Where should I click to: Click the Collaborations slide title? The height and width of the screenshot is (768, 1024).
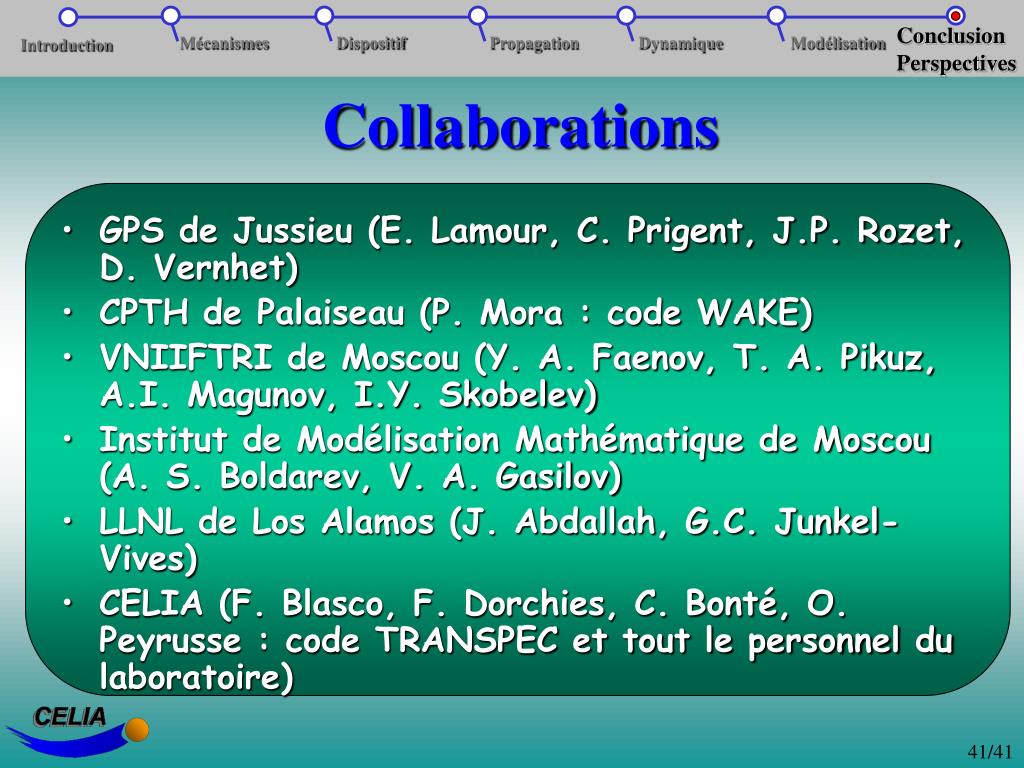(x=521, y=126)
